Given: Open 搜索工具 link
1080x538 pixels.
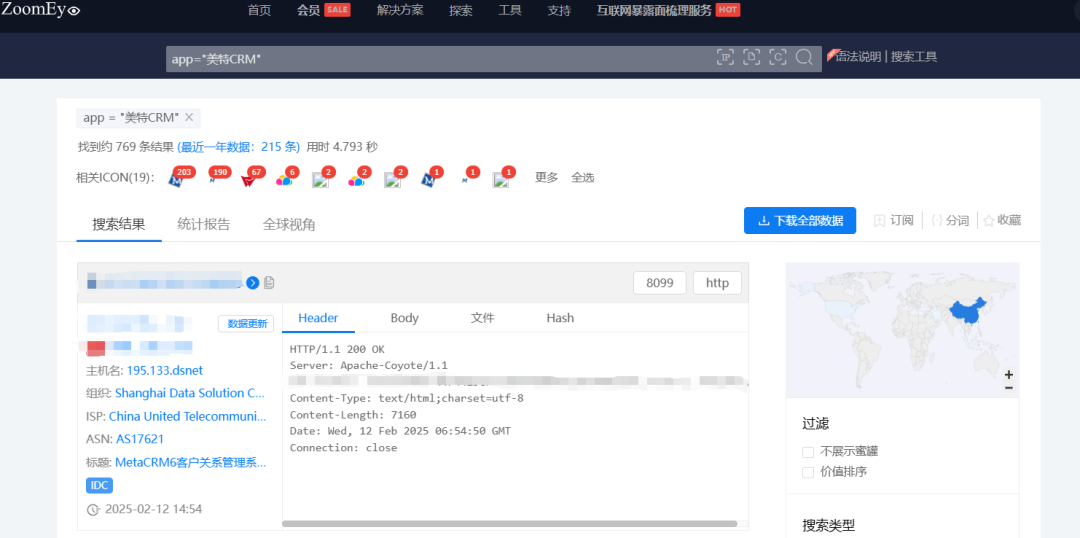Looking at the screenshot, I should pos(914,56).
